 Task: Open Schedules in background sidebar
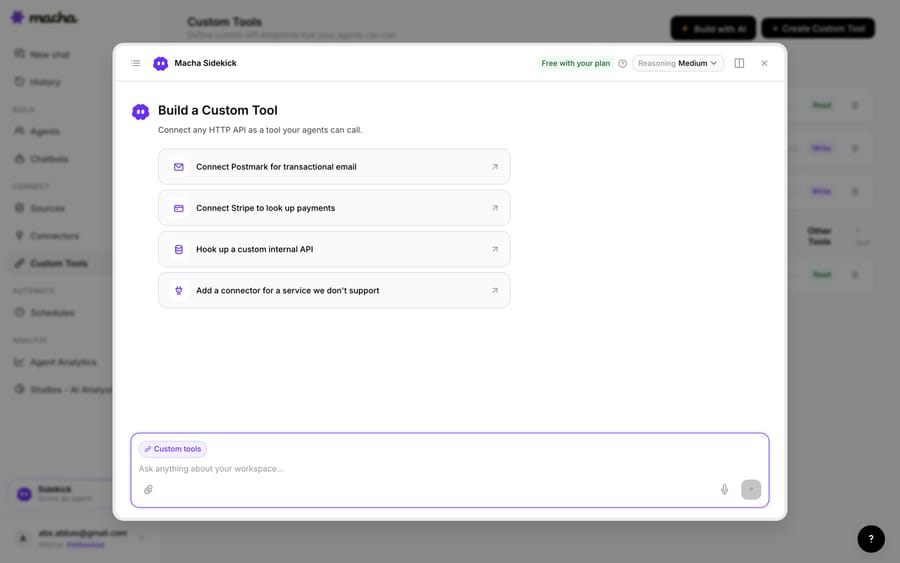(x=44, y=312)
